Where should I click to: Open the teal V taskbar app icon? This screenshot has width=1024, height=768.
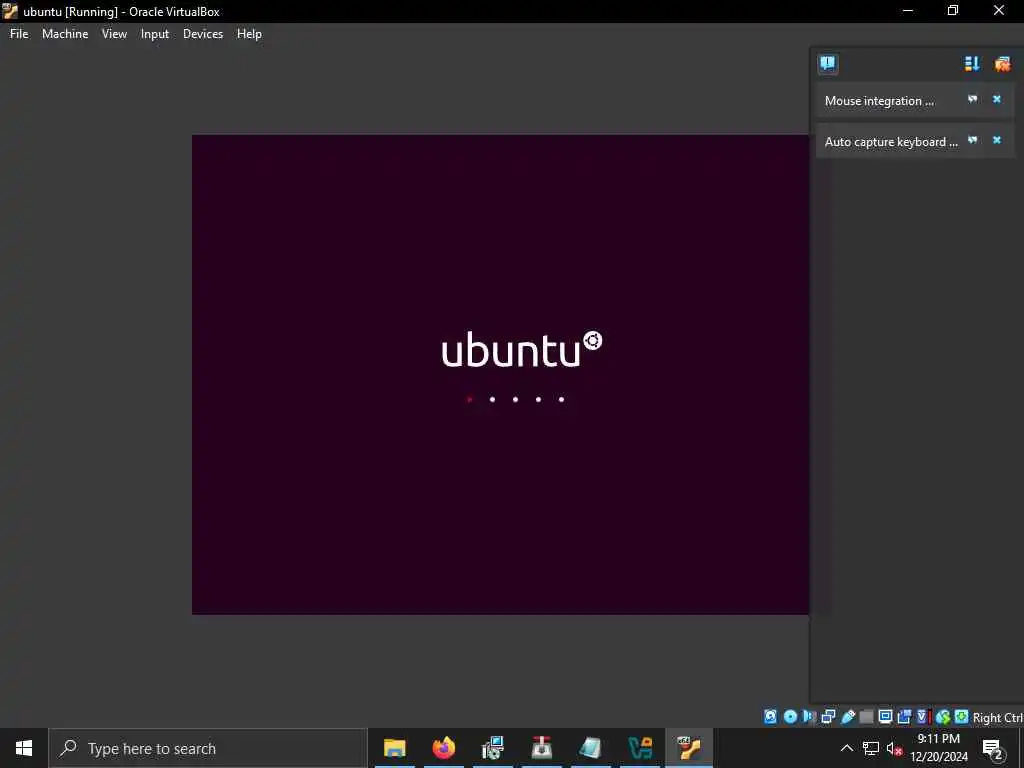(x=640, y=748)
